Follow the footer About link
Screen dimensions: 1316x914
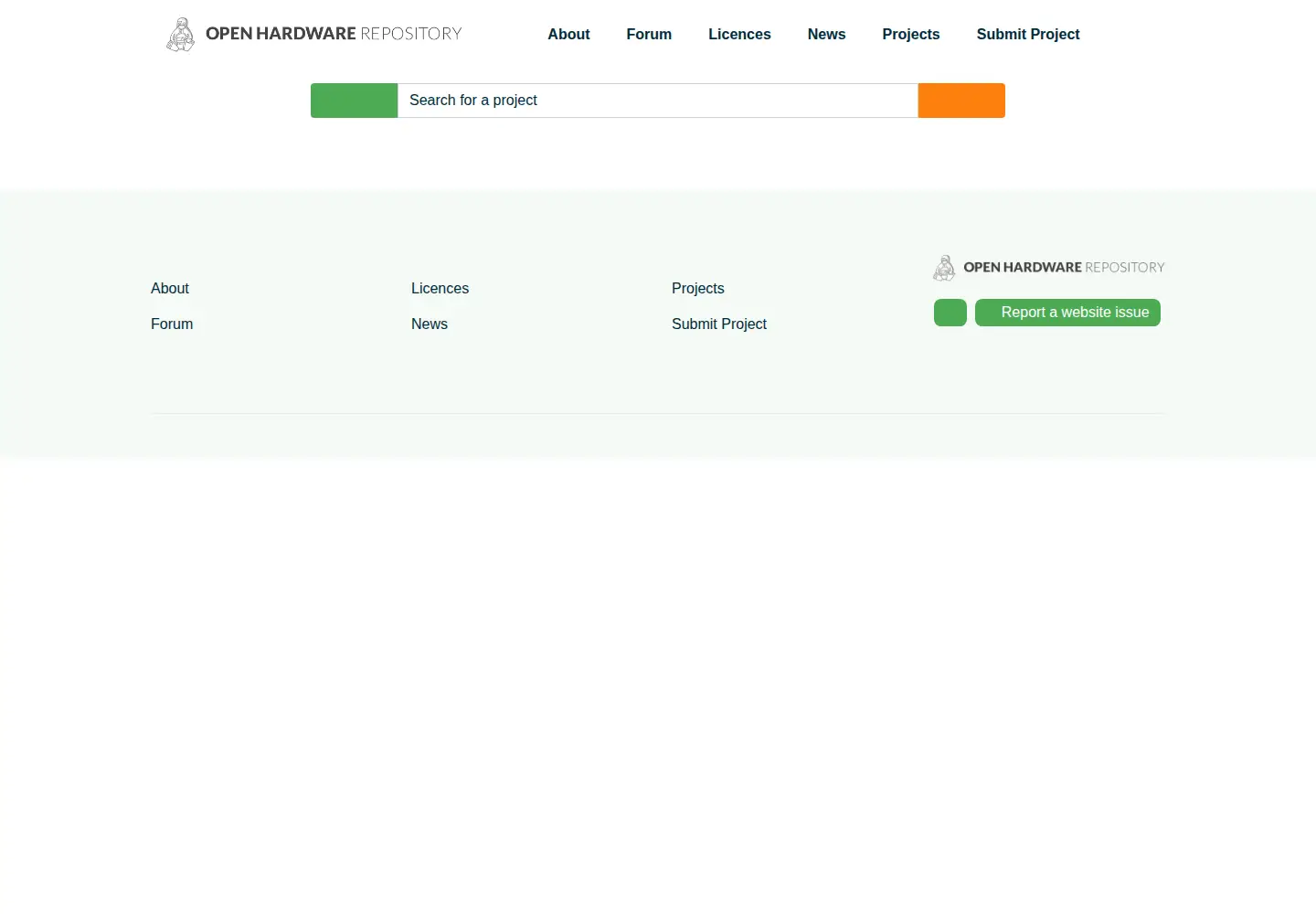170,288
